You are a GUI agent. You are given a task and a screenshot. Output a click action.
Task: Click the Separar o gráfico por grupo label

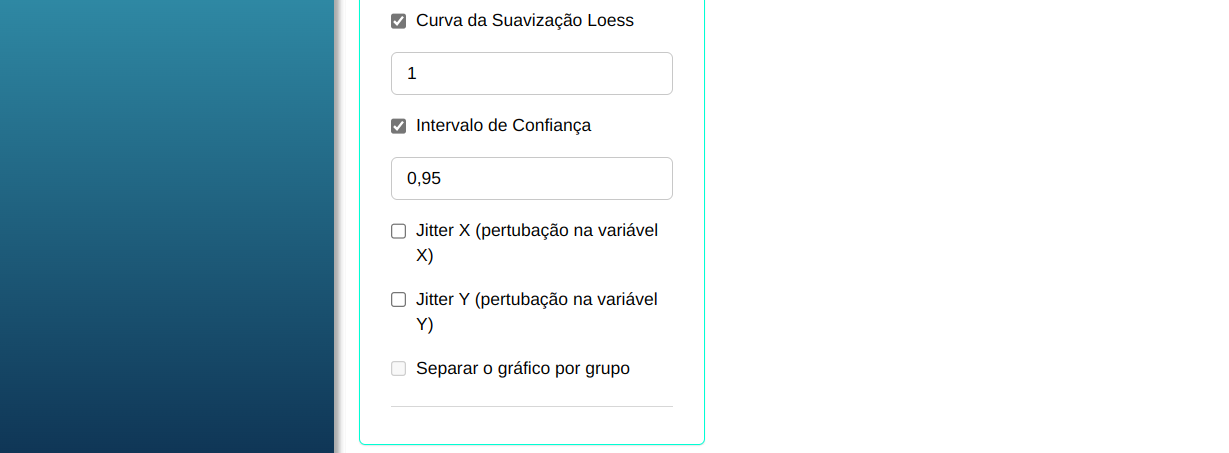(x=522, y=368)
